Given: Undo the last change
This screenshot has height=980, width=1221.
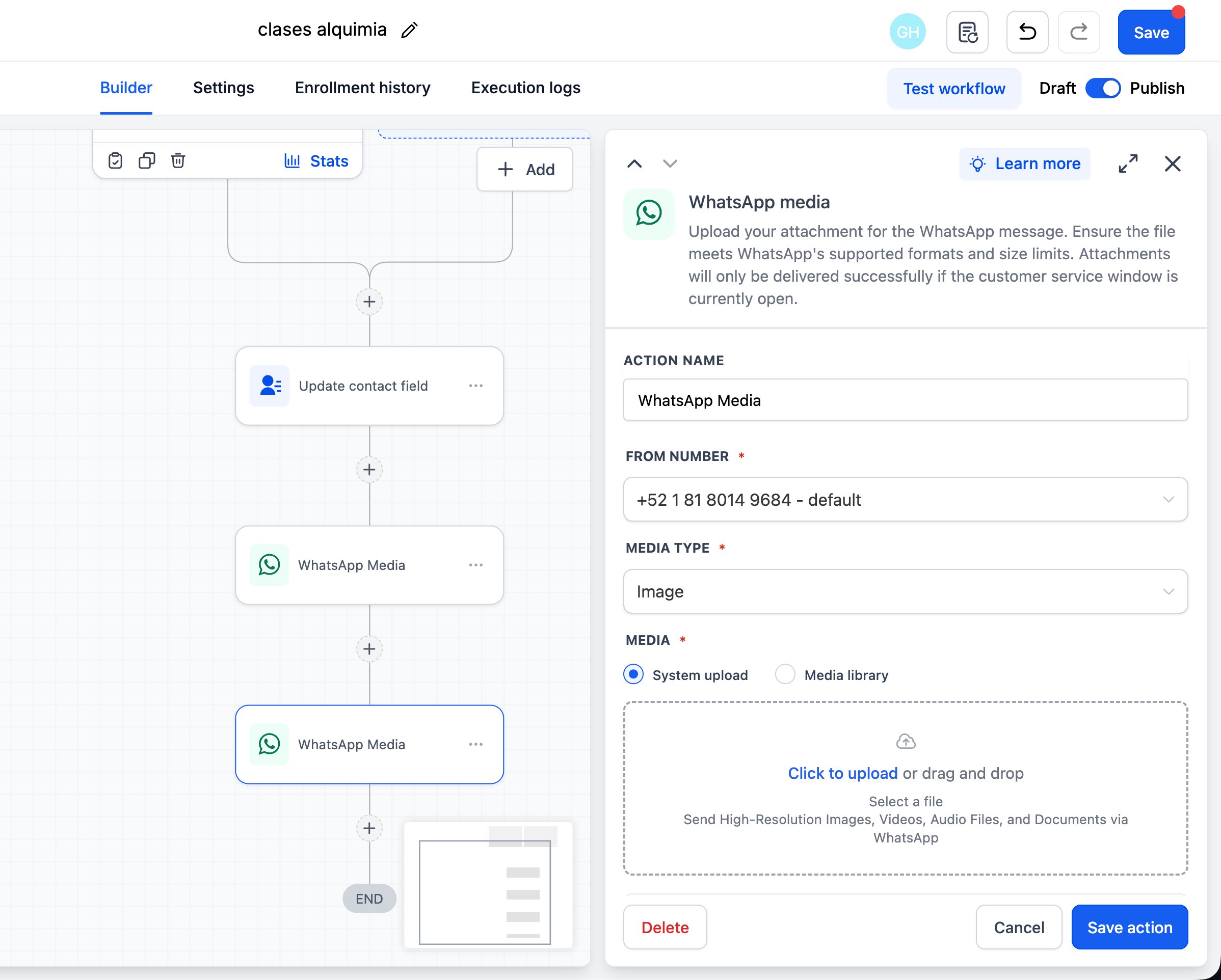Looking at the screenshot, I should tap(1027, 32).
